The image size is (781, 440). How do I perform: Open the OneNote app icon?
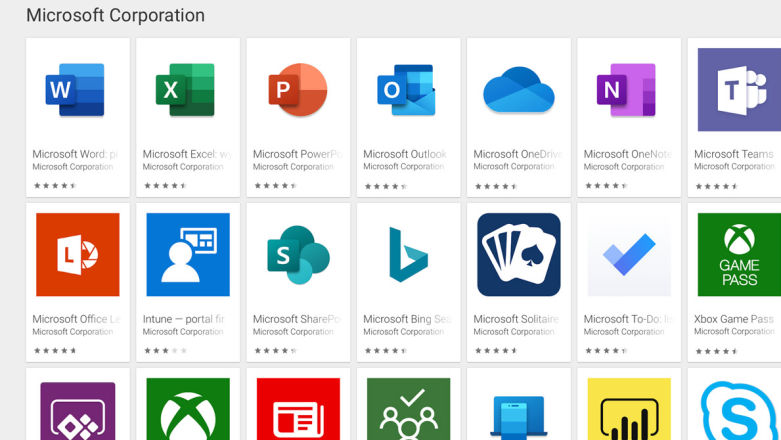pyautogui.click(x=626, y=90)
